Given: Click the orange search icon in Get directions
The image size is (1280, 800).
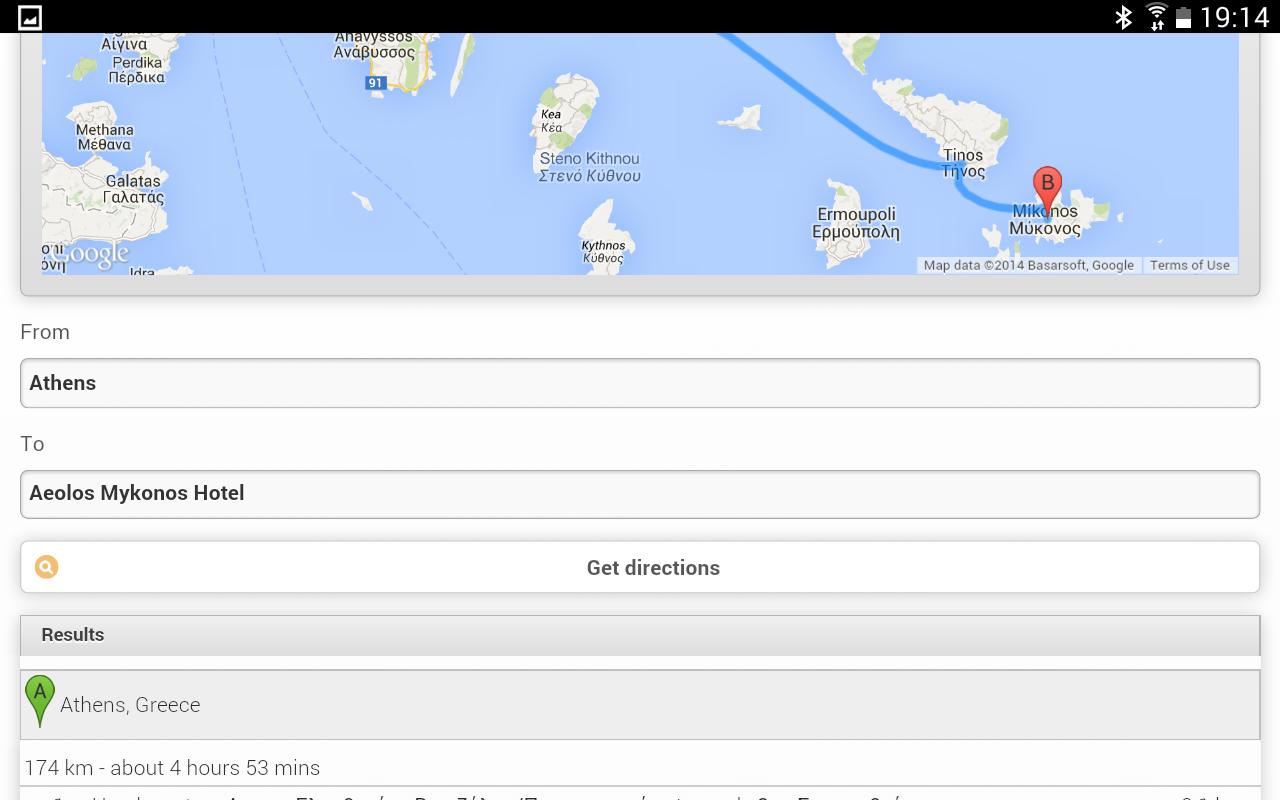Looking at the screenshot, I should (x=46, y=567).
